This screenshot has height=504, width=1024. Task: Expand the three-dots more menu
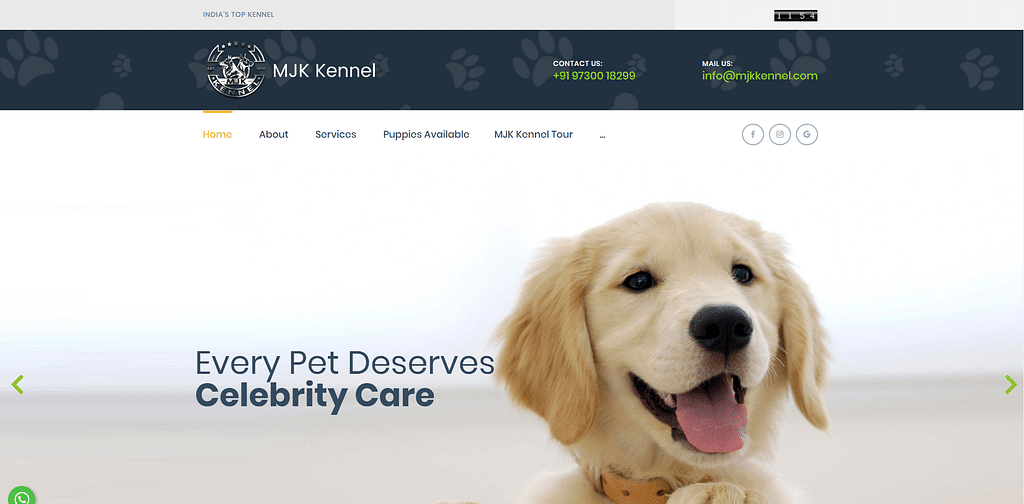point(602,135)
